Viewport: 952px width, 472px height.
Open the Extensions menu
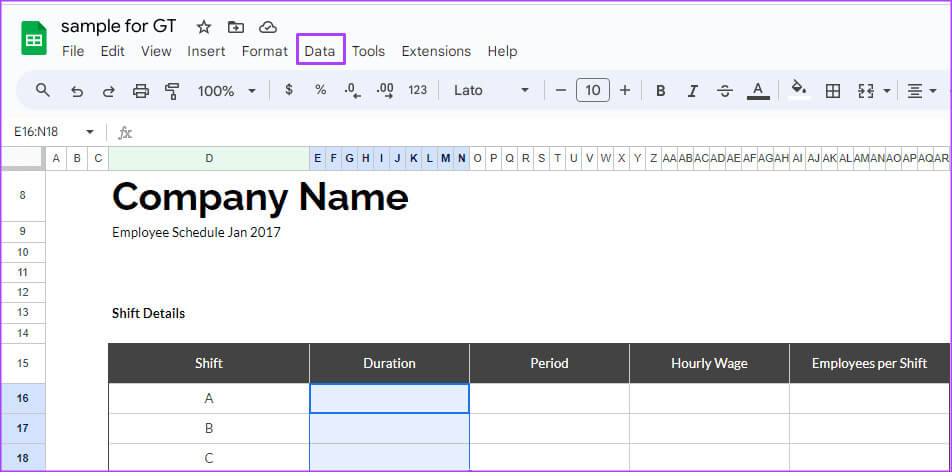[x=436, y=51]
